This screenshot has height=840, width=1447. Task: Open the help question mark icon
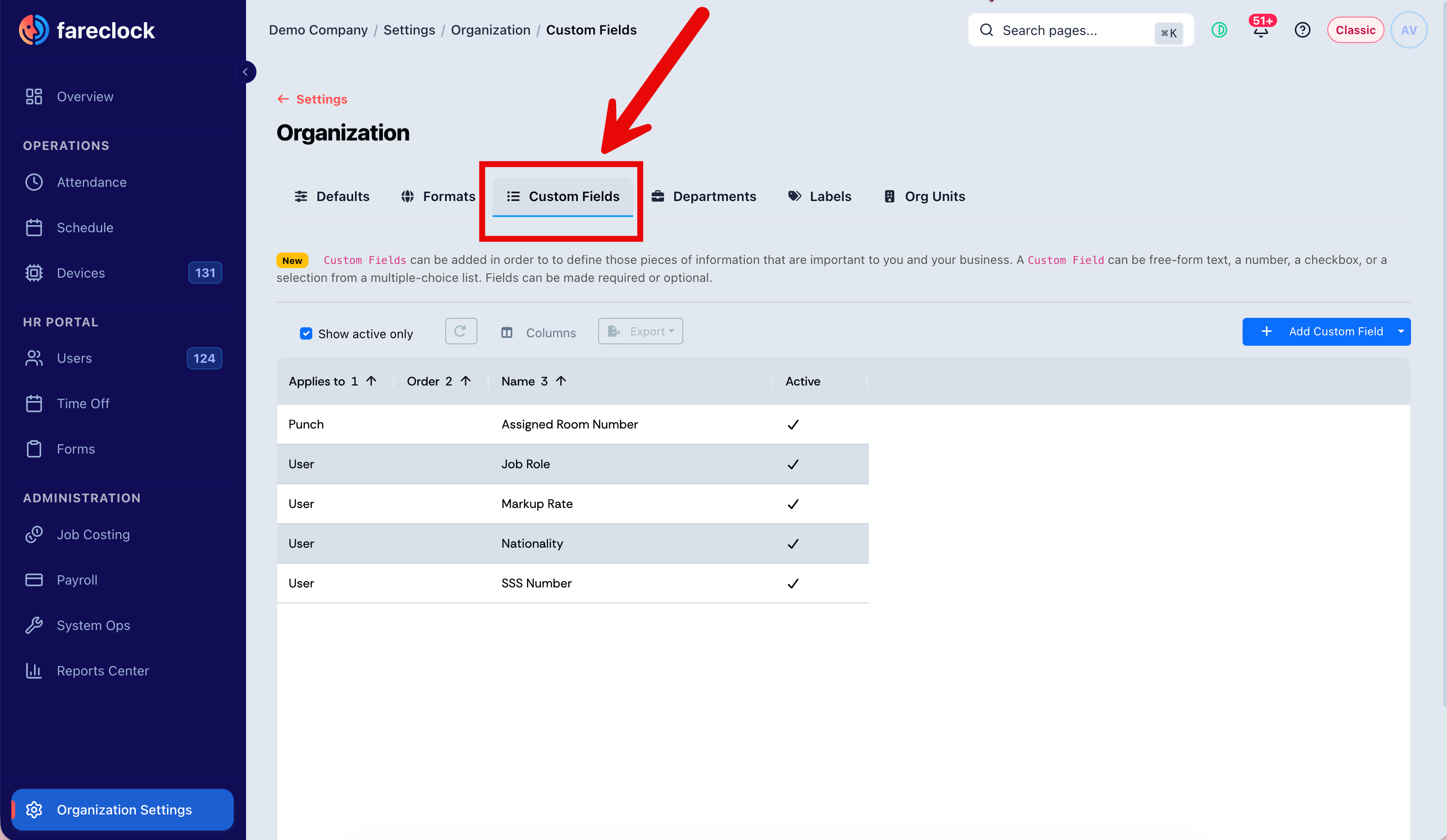[1302, 30]
